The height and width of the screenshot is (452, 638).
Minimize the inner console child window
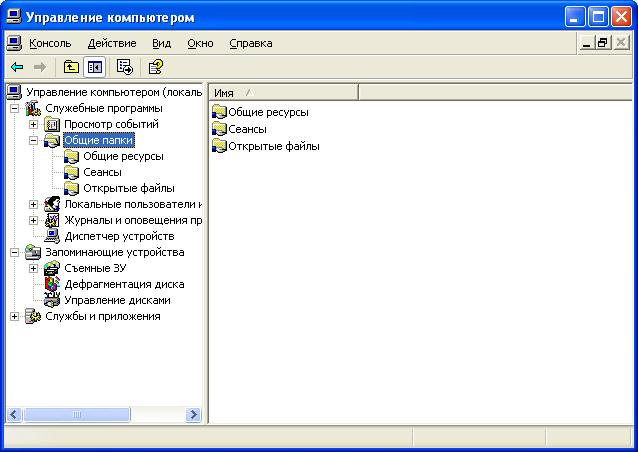click(586, 43)
